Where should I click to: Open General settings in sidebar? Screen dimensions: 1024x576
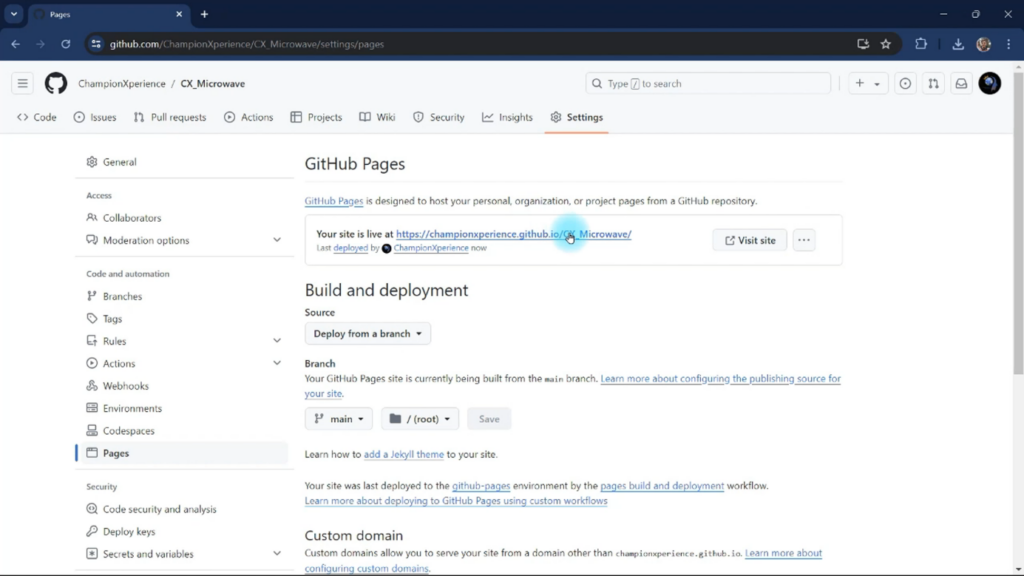point(120,162)
